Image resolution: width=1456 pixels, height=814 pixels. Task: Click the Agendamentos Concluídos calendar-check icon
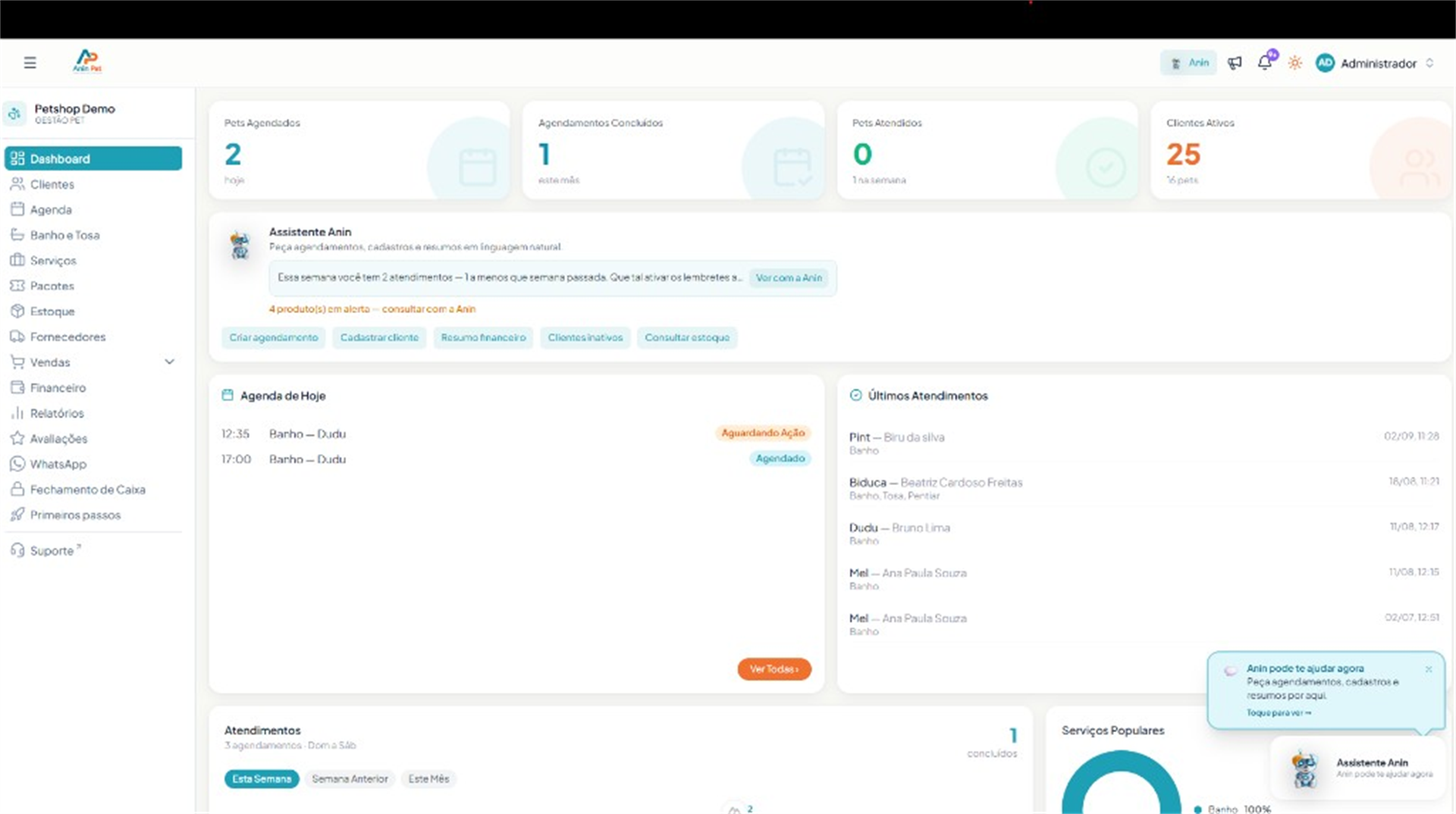[792, 167]
